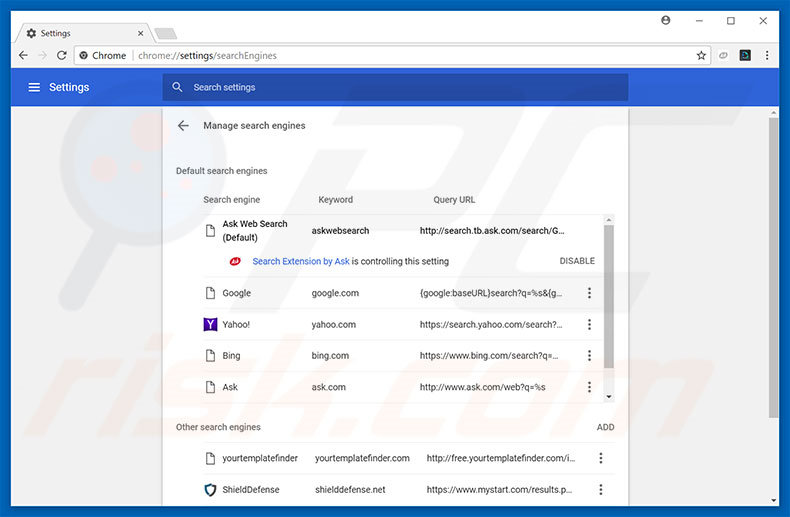Click the grey extension icon beside the star
Image resolution: width=790 pixels, height=517 pixels.
tap(723, 55)
